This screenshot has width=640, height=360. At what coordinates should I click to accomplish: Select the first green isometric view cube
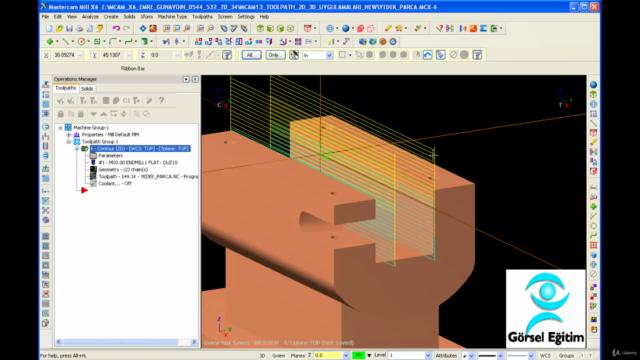[260, 28]
